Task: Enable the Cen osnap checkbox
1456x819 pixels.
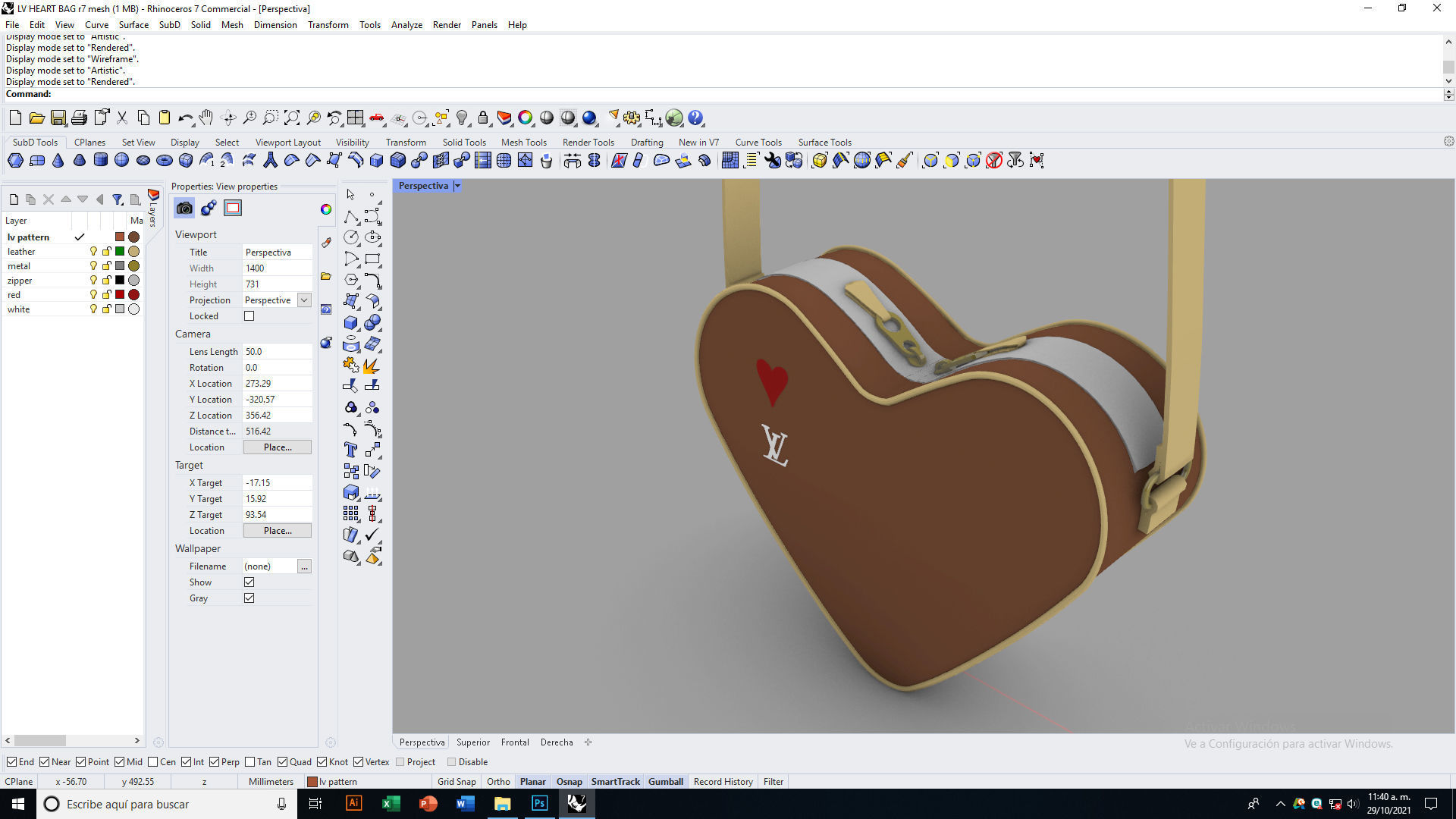Action: [x=153, y=762]
